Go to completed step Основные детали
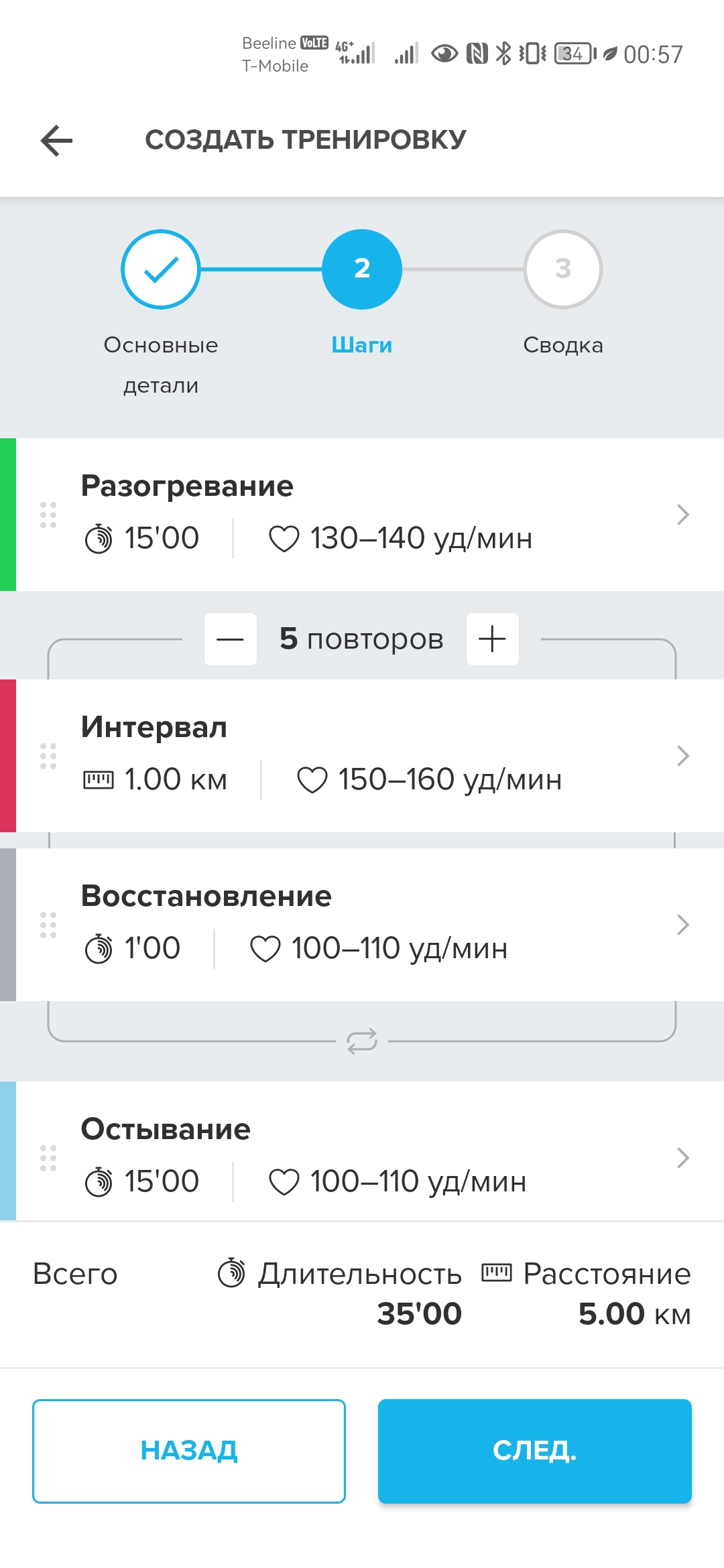Image resolution: width=724 pixels, height=1568 pixels. 161,269
